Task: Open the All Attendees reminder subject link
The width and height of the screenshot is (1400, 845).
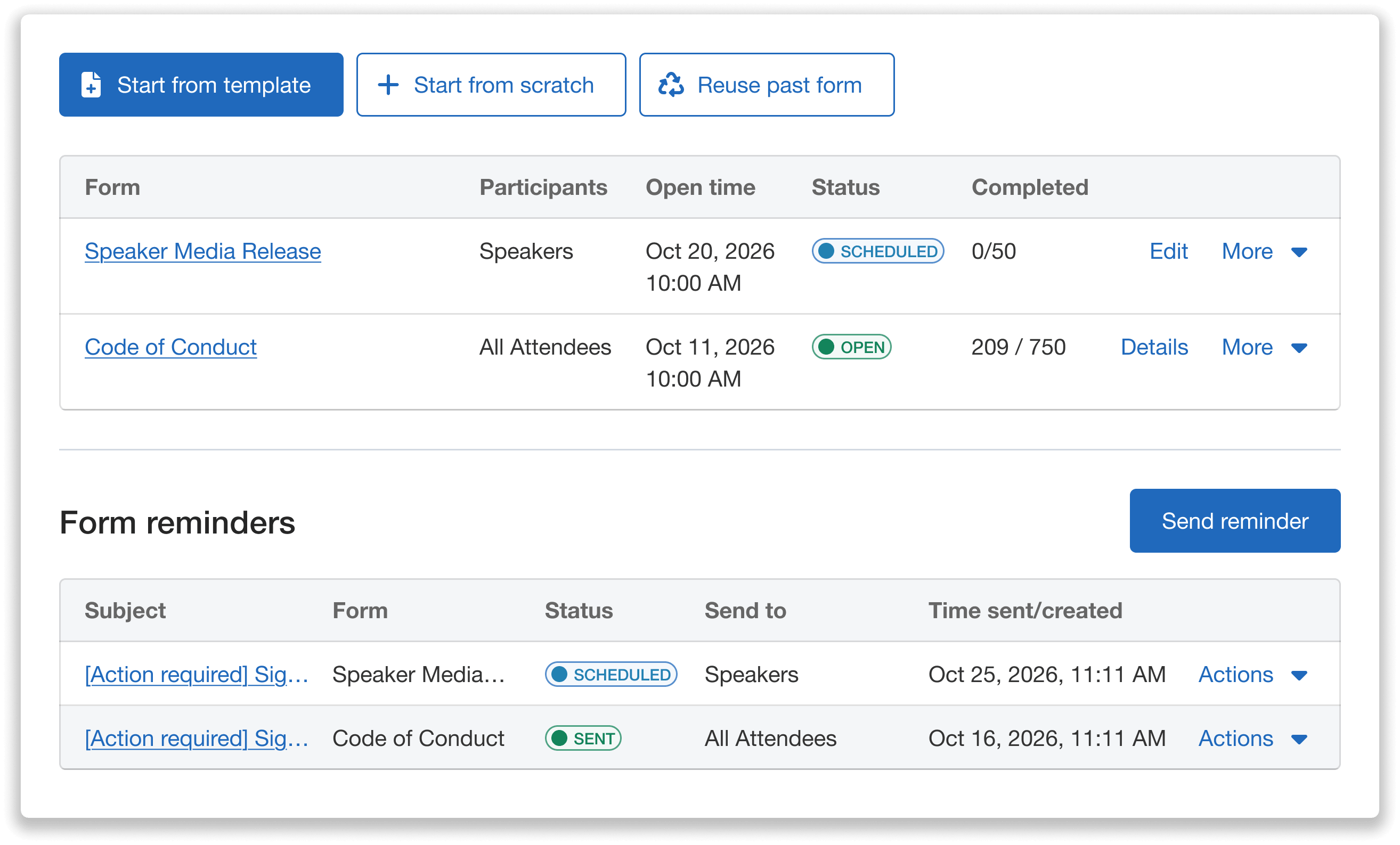Action: [x=197, y=738]
